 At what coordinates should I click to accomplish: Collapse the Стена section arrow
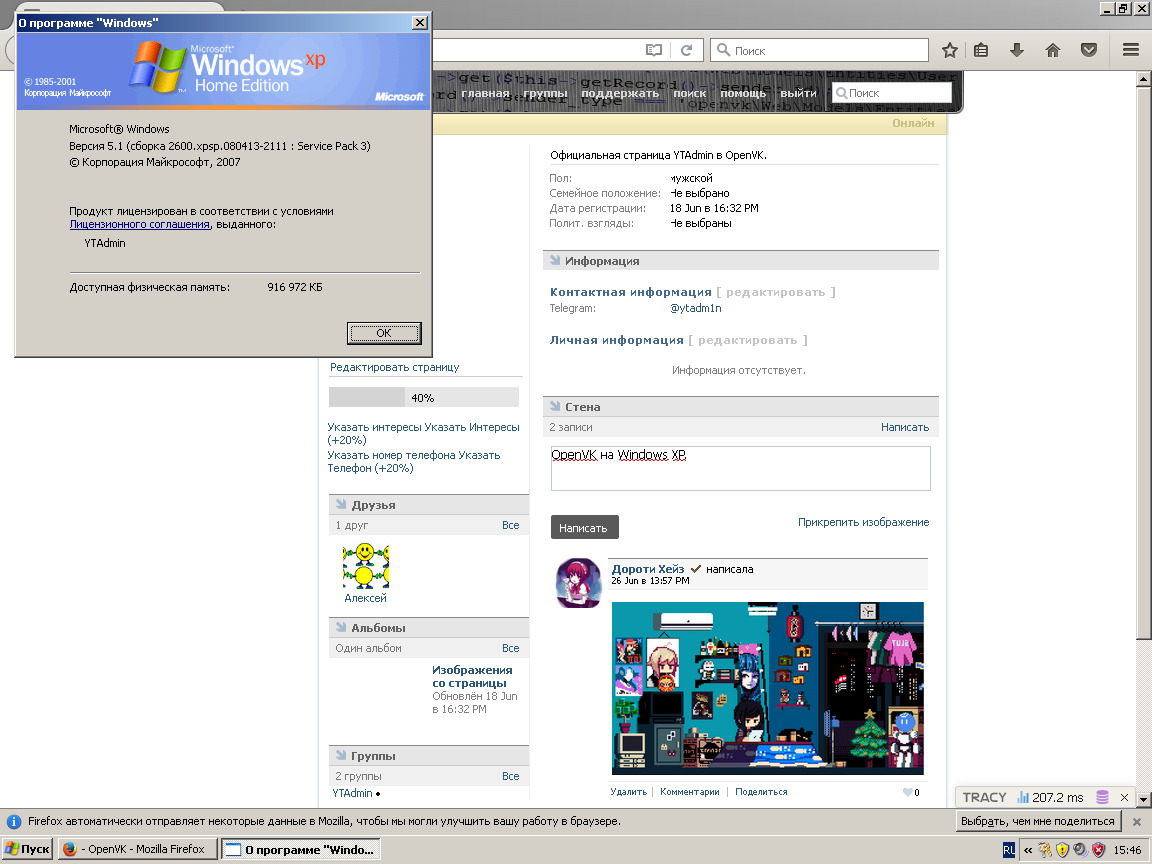tap(555, 406)
